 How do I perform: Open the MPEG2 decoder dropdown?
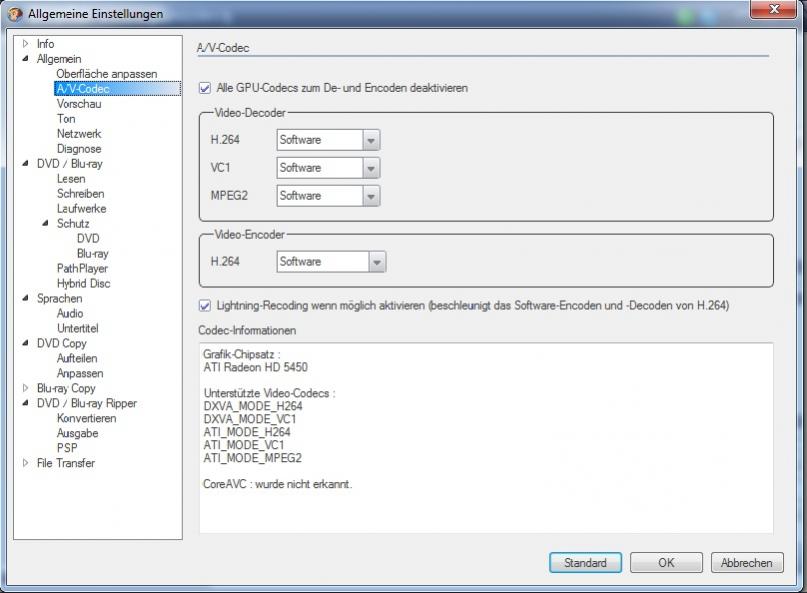[x=328, y=196]
